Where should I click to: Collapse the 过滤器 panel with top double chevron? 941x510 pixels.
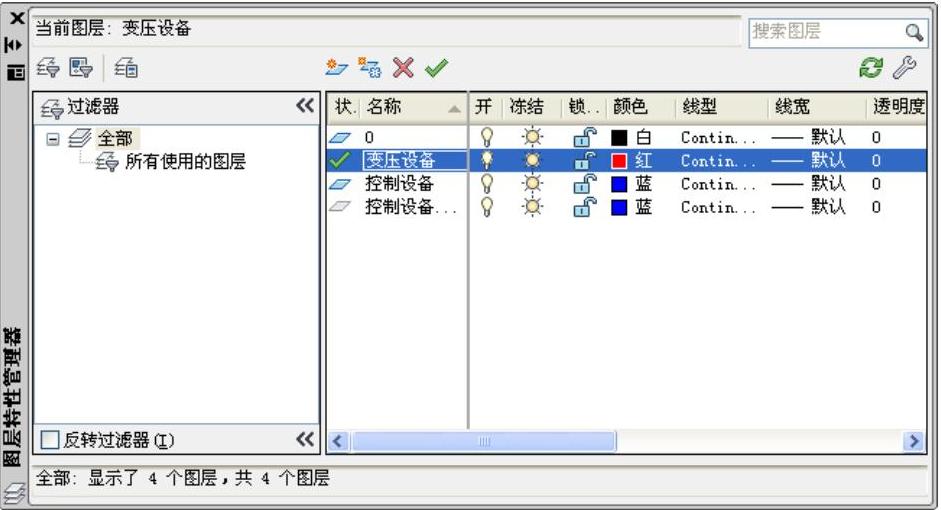tap(305, 106)
